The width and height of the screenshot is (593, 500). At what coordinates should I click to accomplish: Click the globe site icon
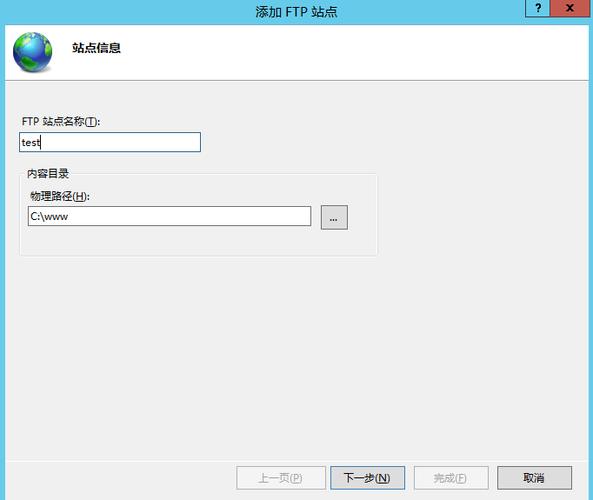33,52
